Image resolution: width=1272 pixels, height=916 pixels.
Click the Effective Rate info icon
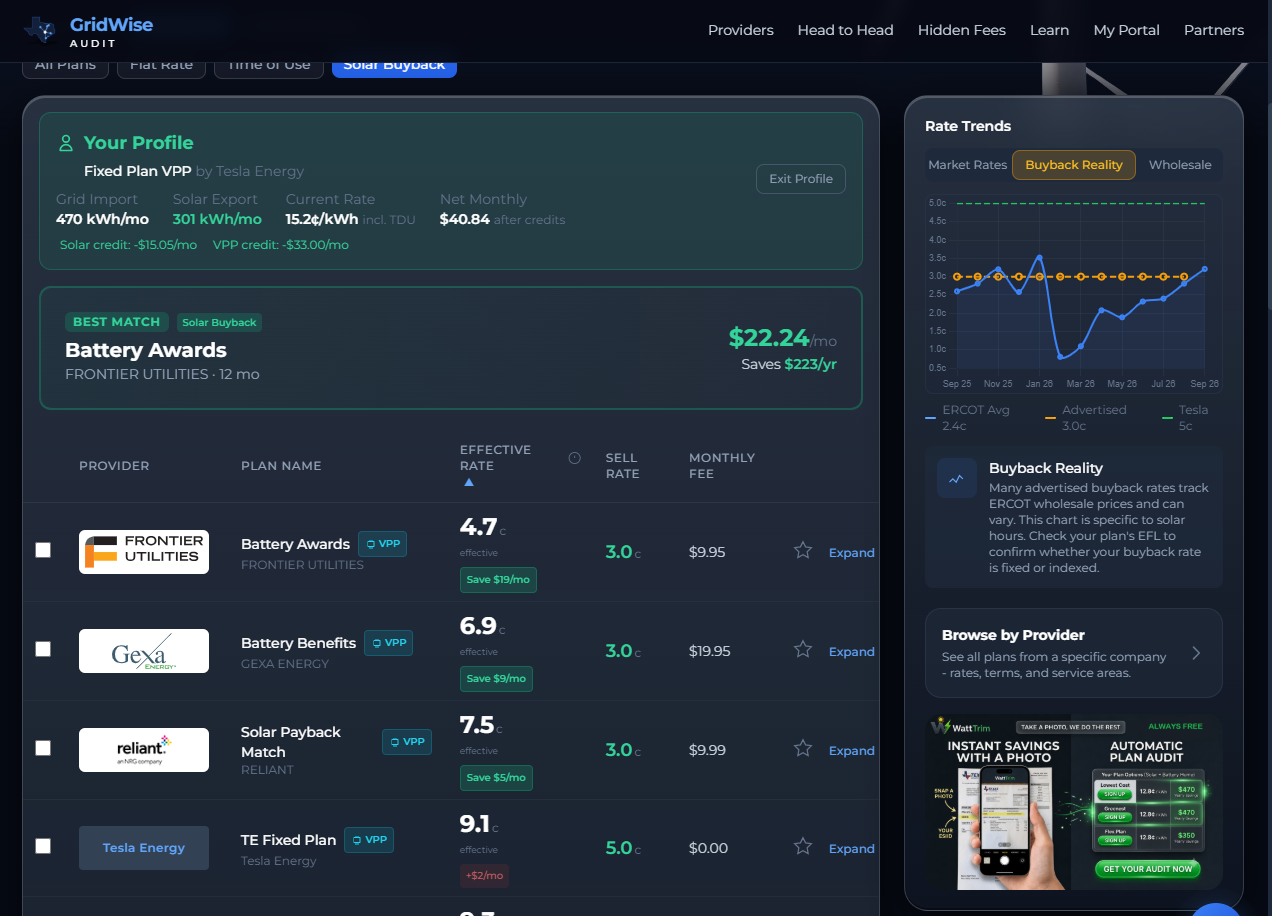pos(574,458)
